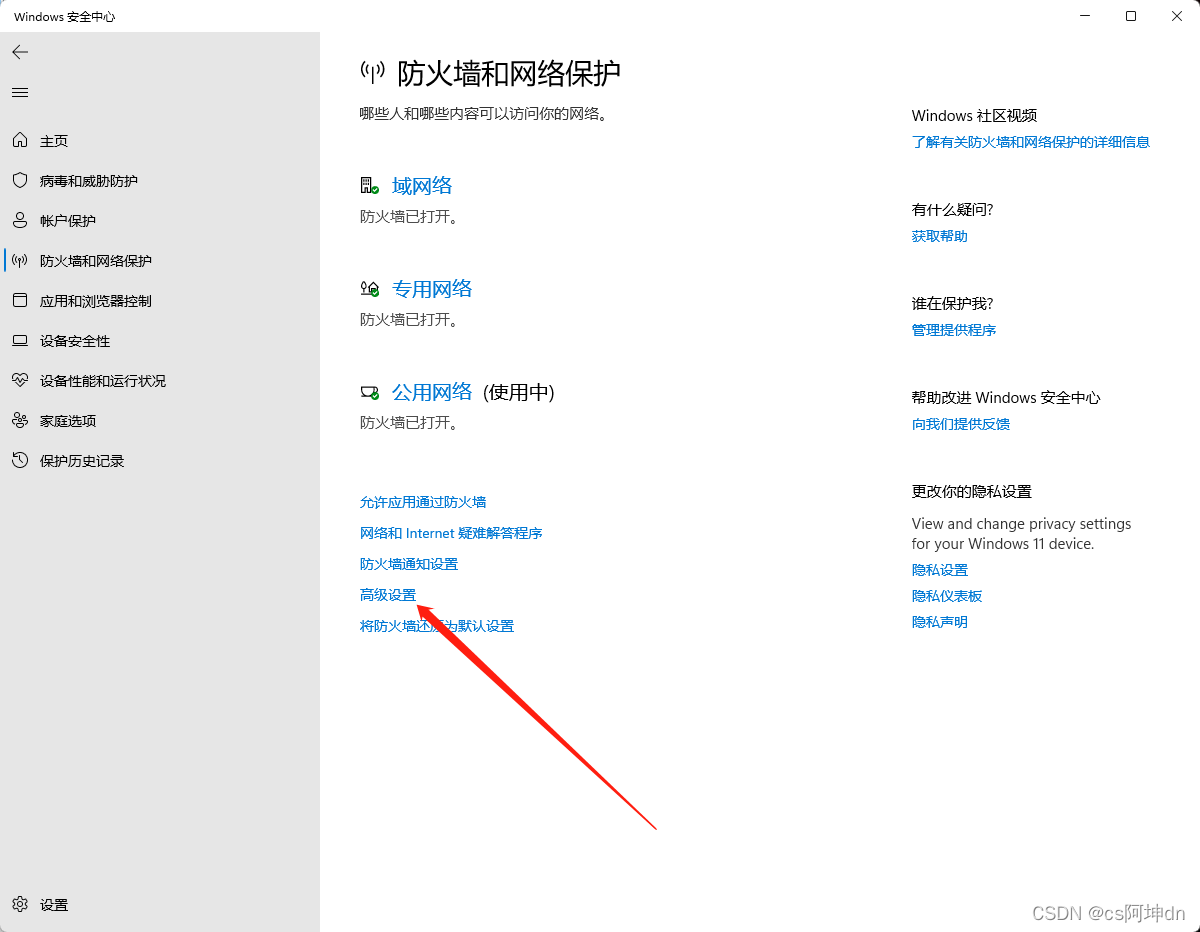The width and height of the screenshot is (1200, 932).
Task: Click the 管理提供程序 link
Action: click(954, 330)
